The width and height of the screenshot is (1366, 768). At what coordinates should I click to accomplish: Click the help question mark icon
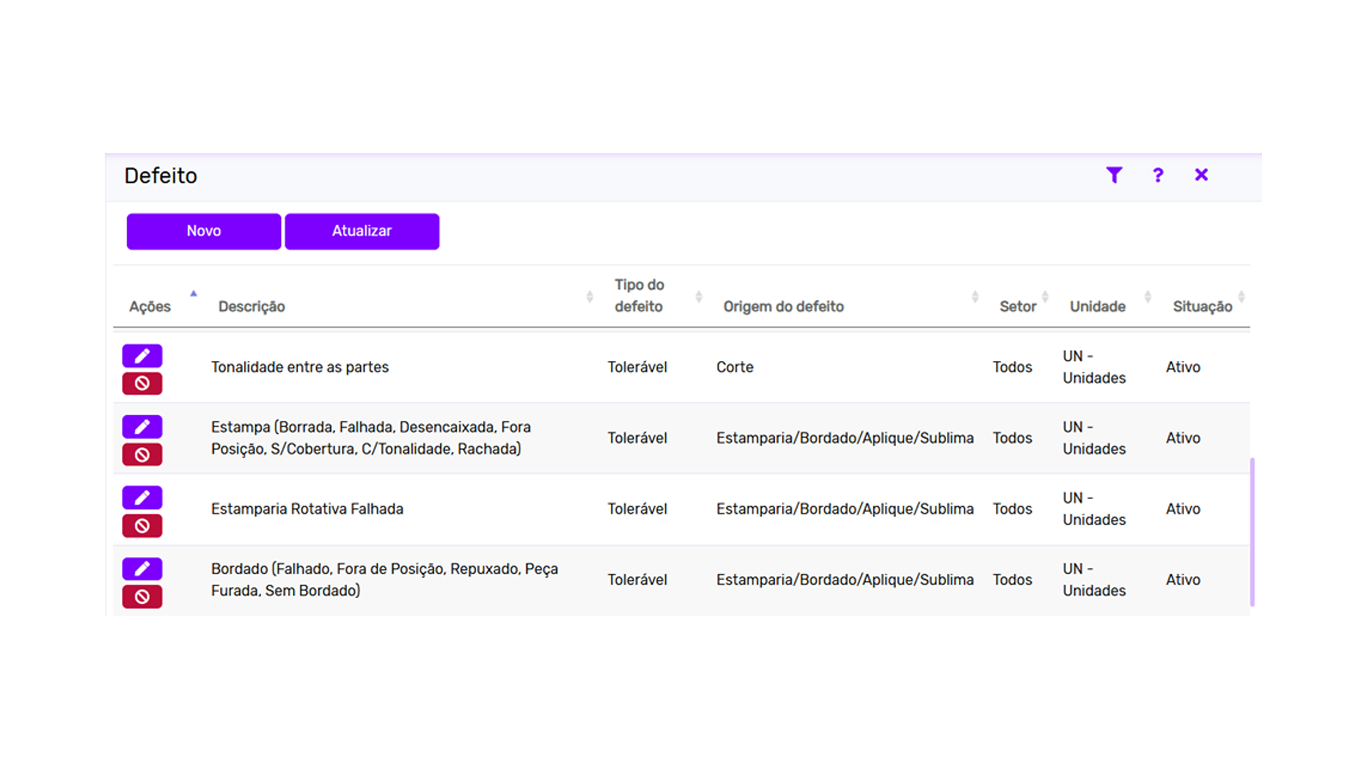coord(1158,175)
